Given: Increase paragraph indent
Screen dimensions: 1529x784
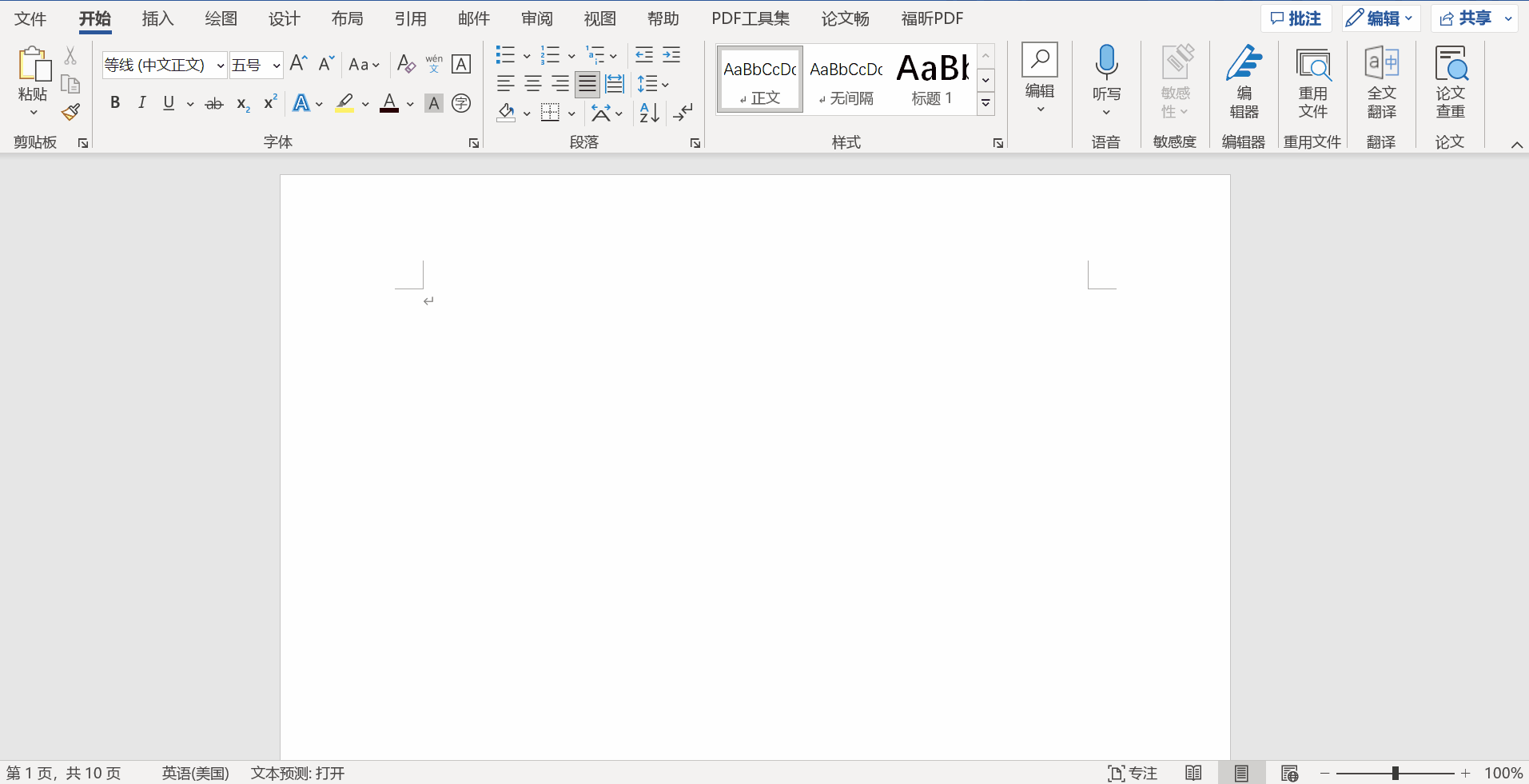Looking at the screenshot, I should (672, 55).
